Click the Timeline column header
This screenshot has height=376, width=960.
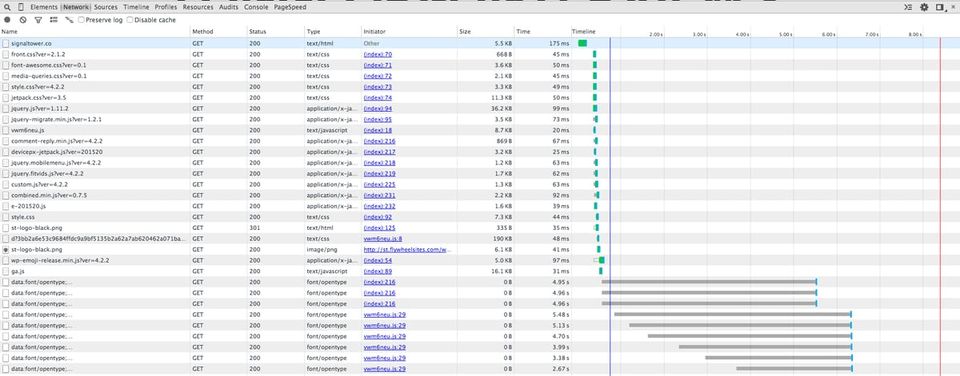pos(583,31)
